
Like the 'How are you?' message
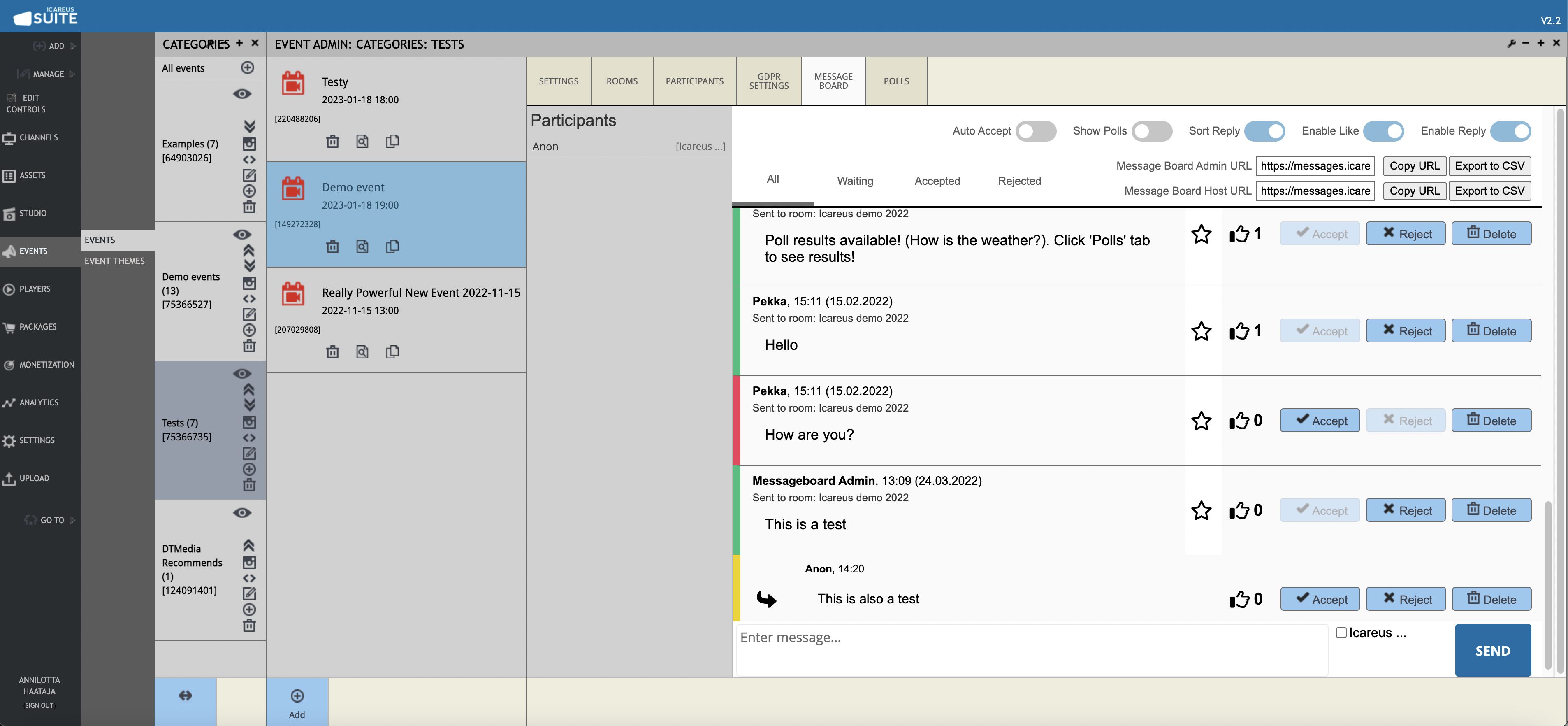click(1239, 421)
